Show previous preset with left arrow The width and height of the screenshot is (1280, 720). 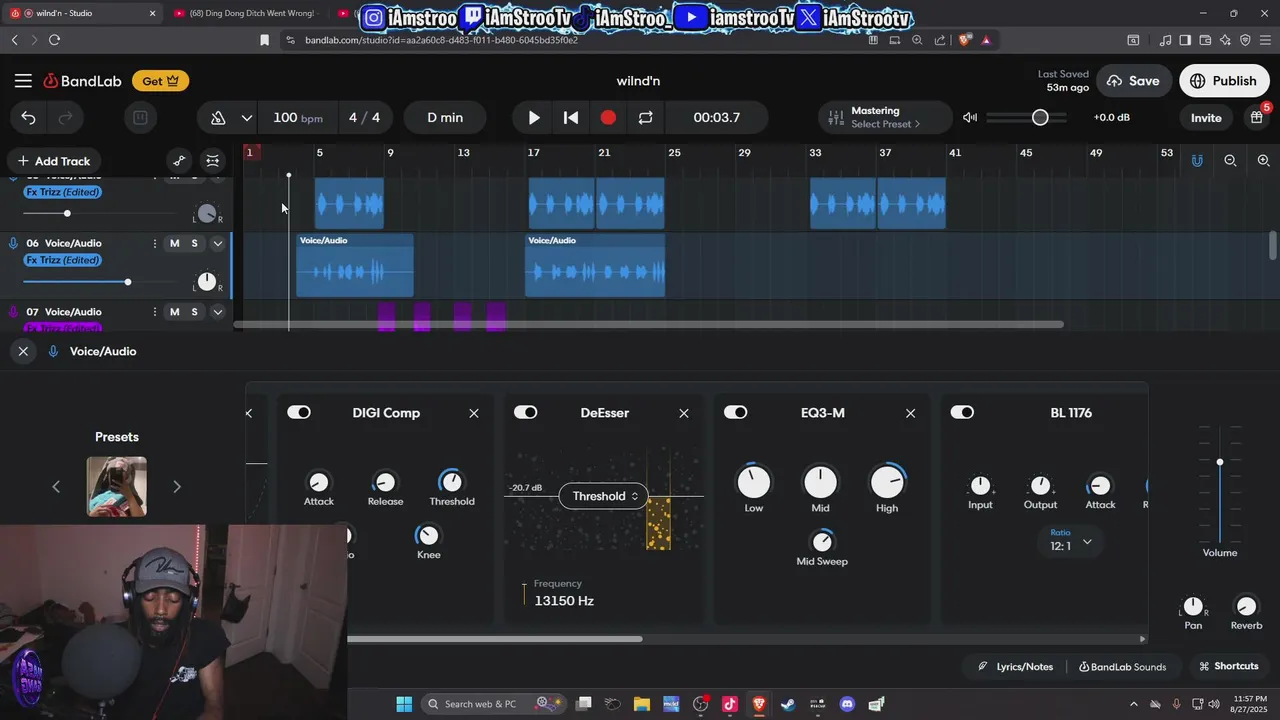pos(56,487)
